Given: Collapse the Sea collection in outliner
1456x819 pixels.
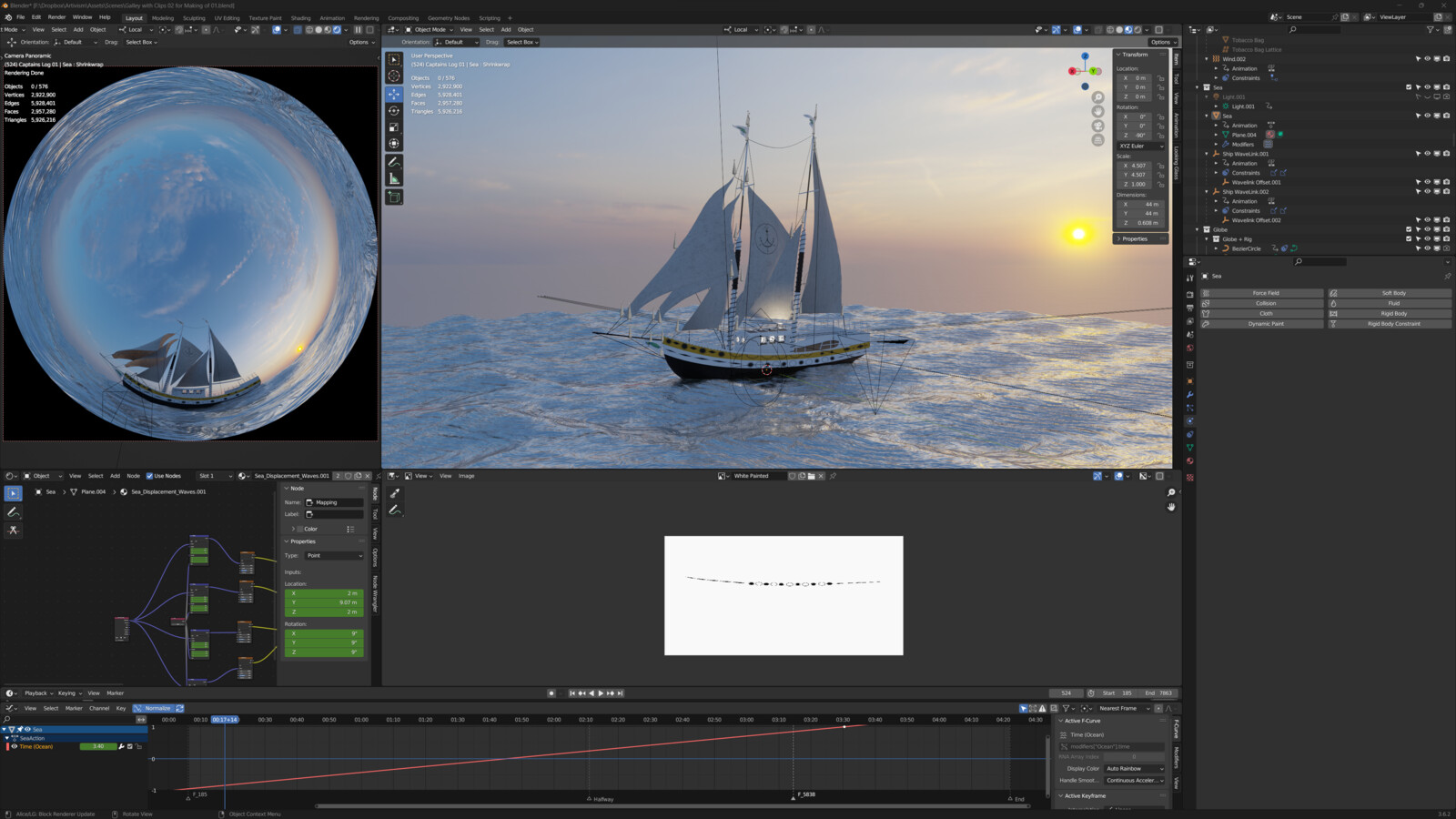Looking at the screenshot, I should click(x=1198, y=87).
